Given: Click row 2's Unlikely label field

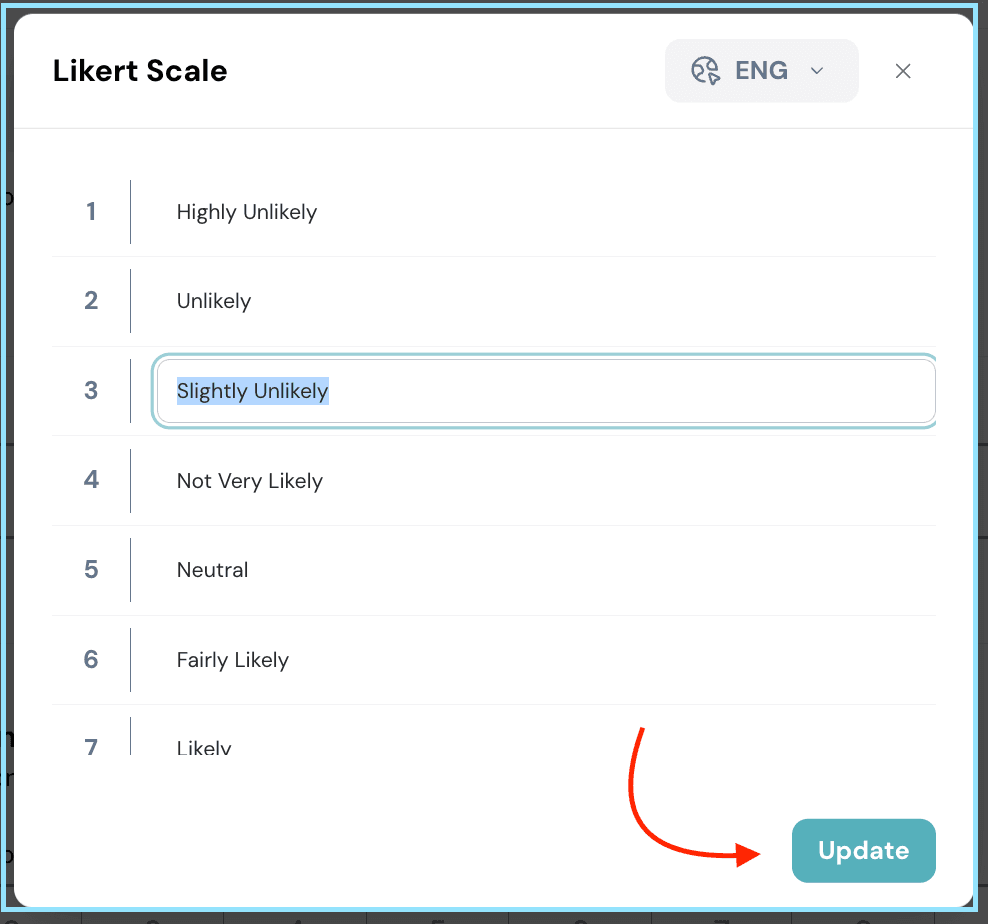Looking at the screenshot, I should 214,301.
